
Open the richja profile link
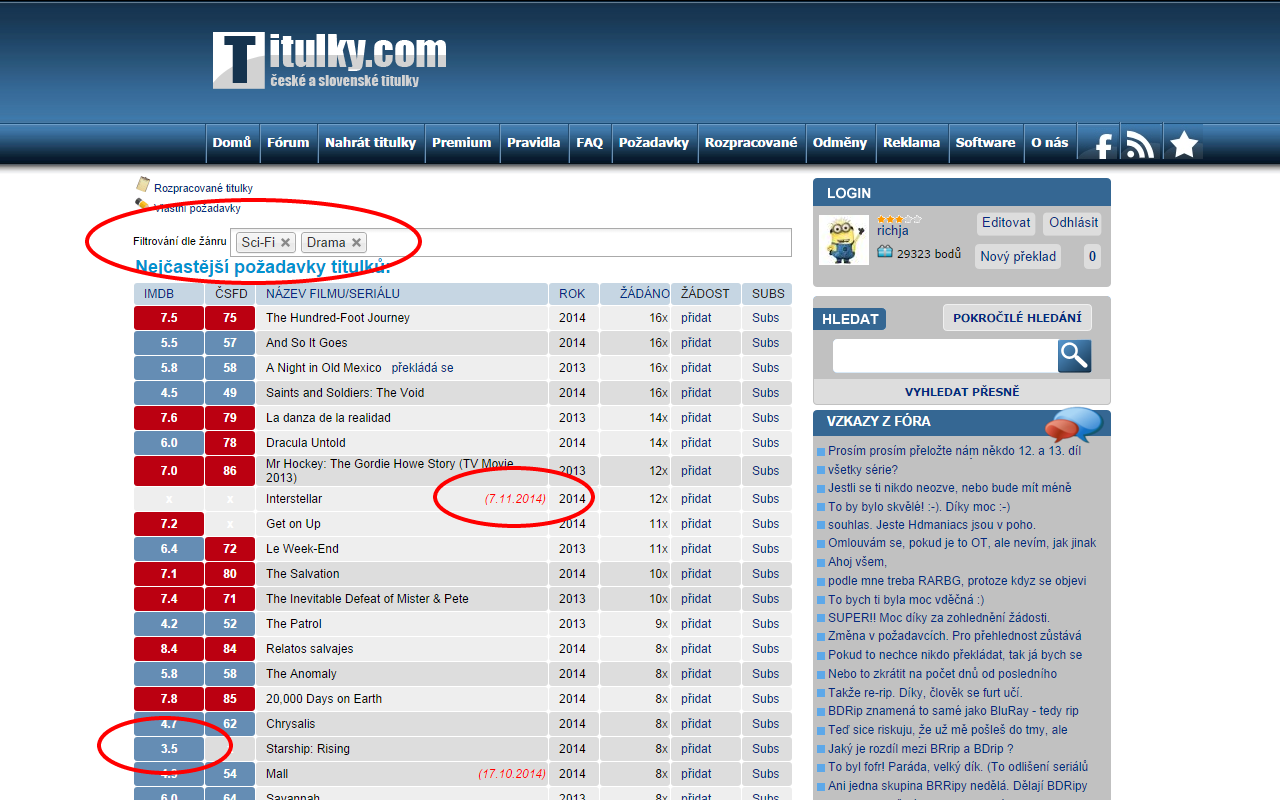[893, 231]
